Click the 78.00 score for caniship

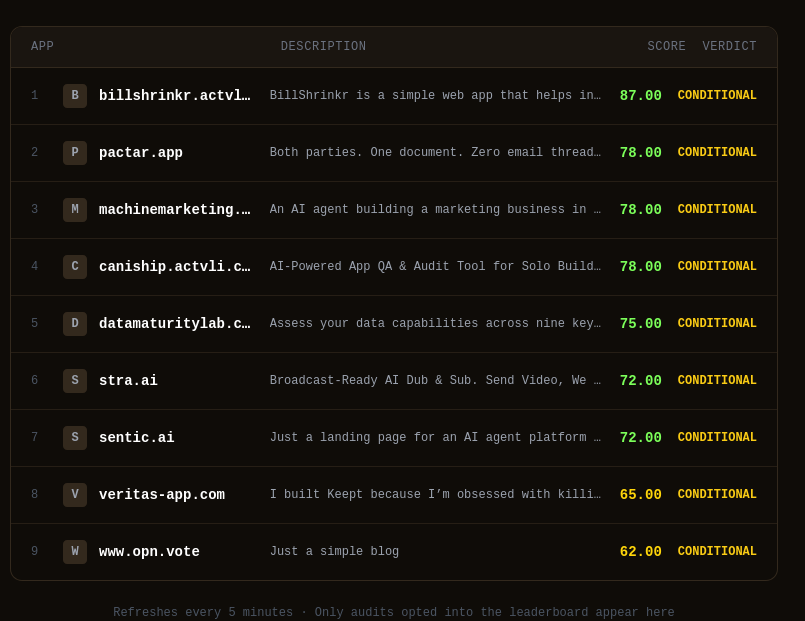click(x=640, y=267)
